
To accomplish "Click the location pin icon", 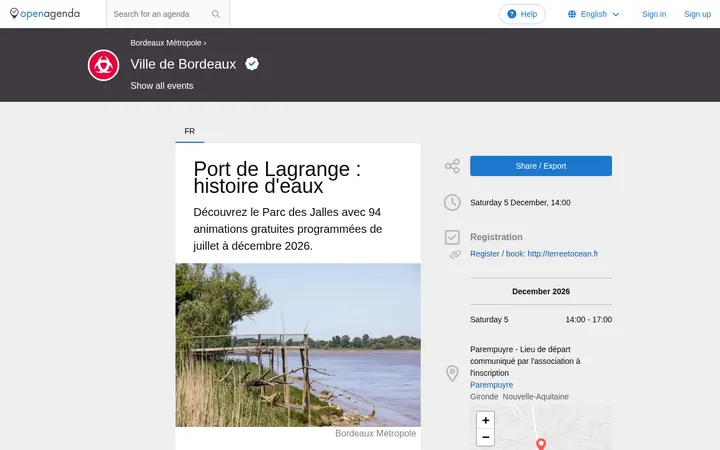I will click(x=452, y=373).
